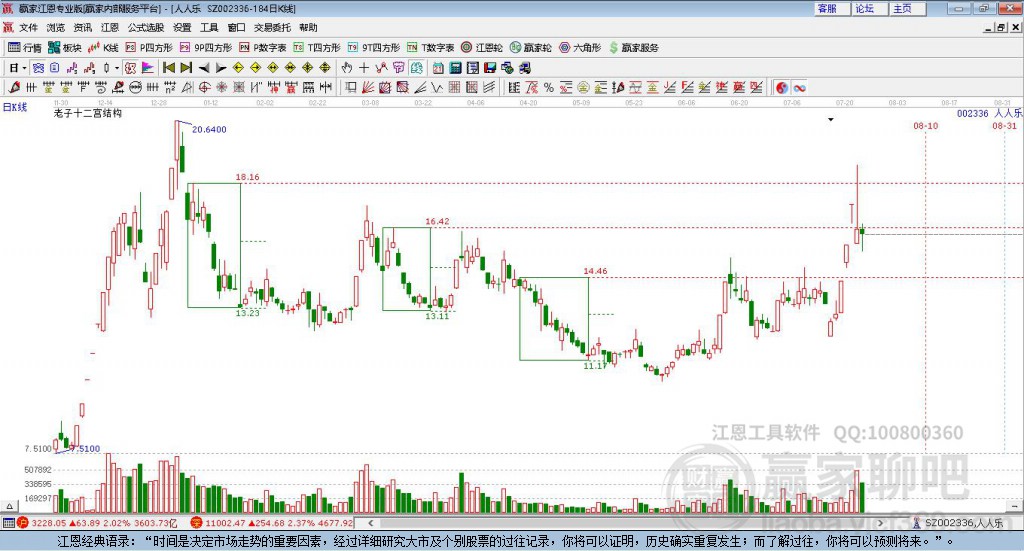Open the 交易委托 menu

[272, 27]
